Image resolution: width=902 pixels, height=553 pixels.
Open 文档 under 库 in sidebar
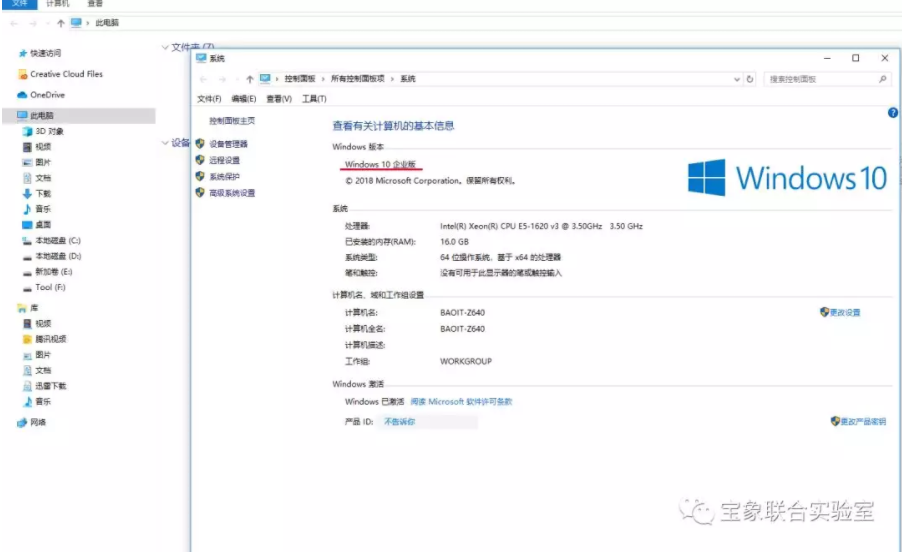coord(43,370)
